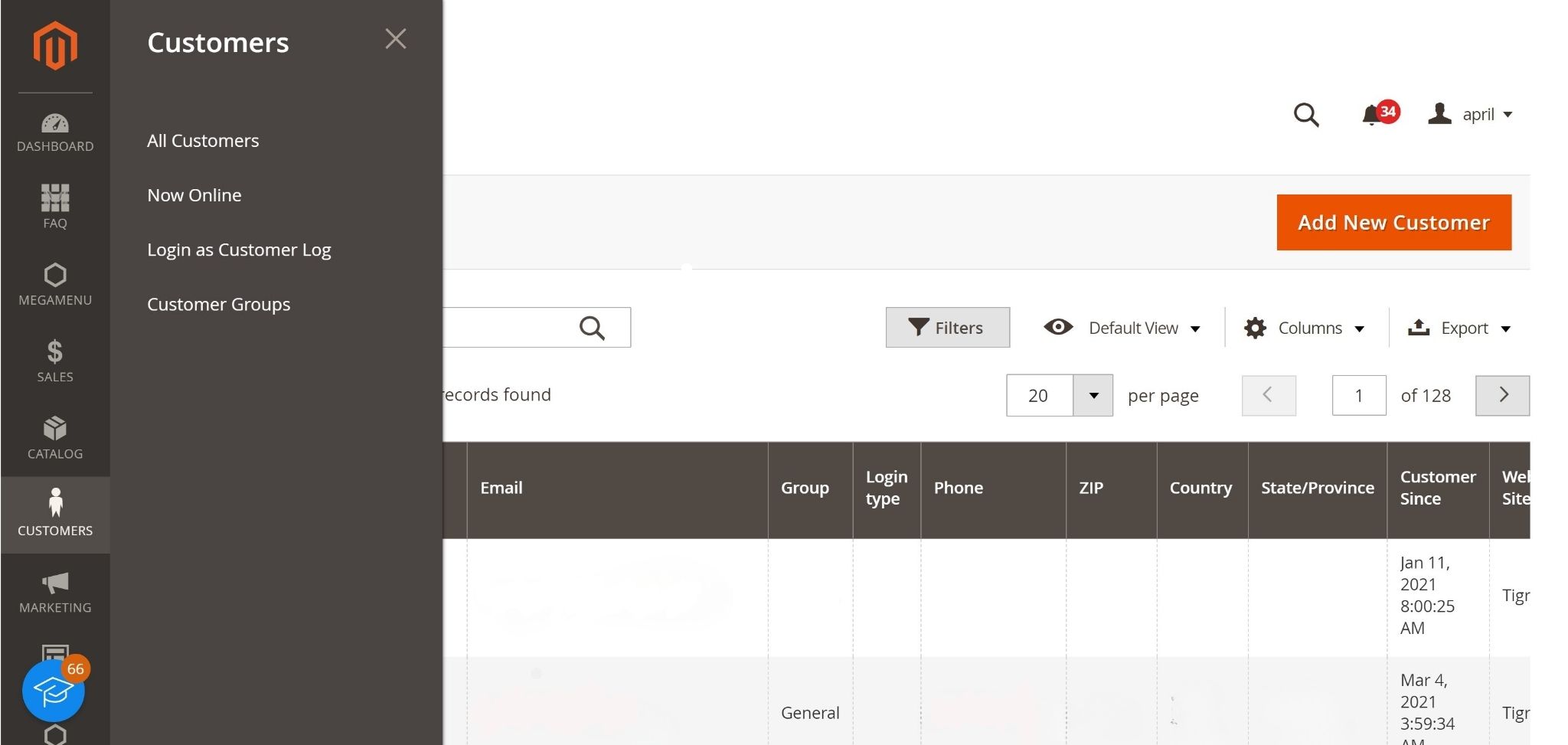Close the Customers flyout menu

tap(395, 39)
